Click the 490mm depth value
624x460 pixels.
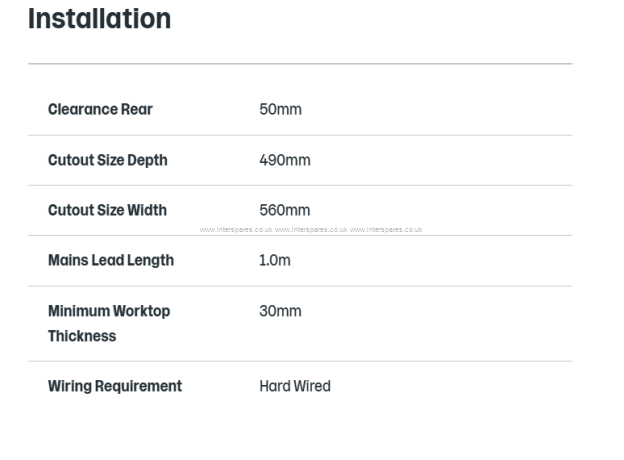(x=285, y=160)
